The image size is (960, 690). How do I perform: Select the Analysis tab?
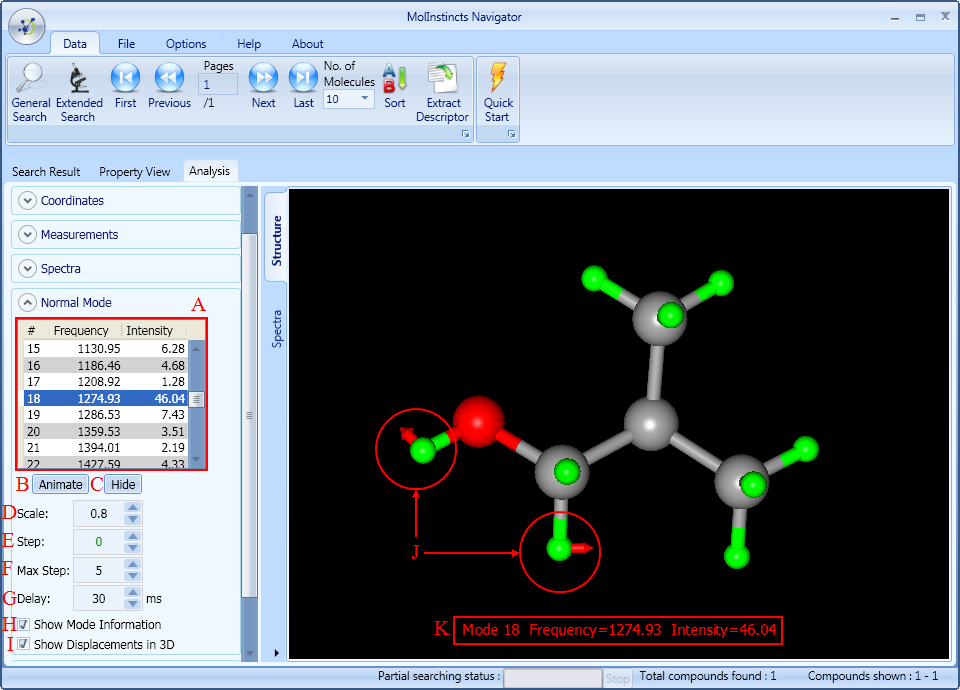coord(209,171)
